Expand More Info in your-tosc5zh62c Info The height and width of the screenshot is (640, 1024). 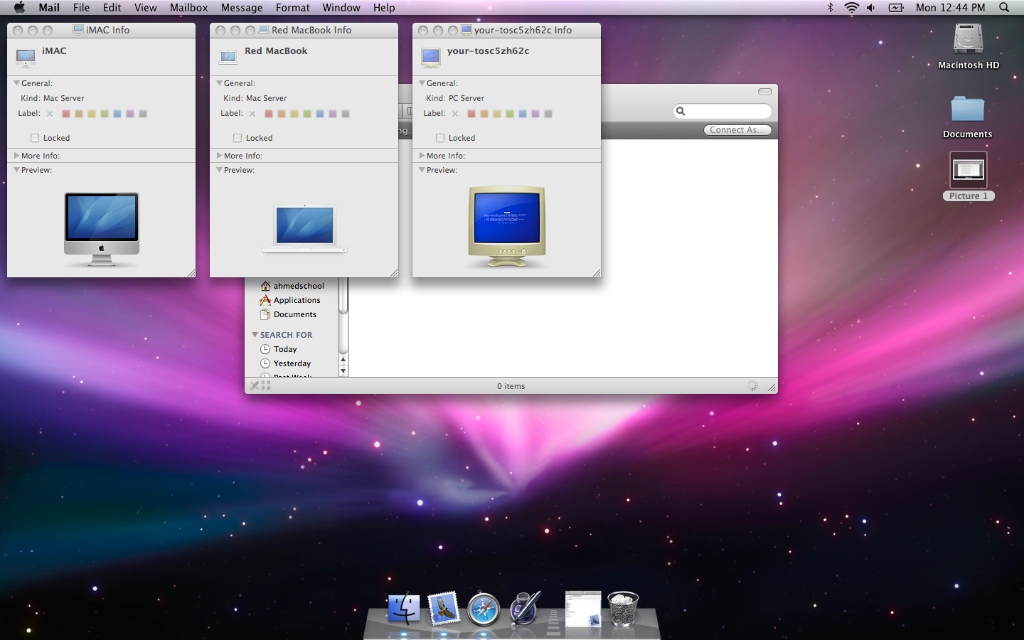(422, 155)
